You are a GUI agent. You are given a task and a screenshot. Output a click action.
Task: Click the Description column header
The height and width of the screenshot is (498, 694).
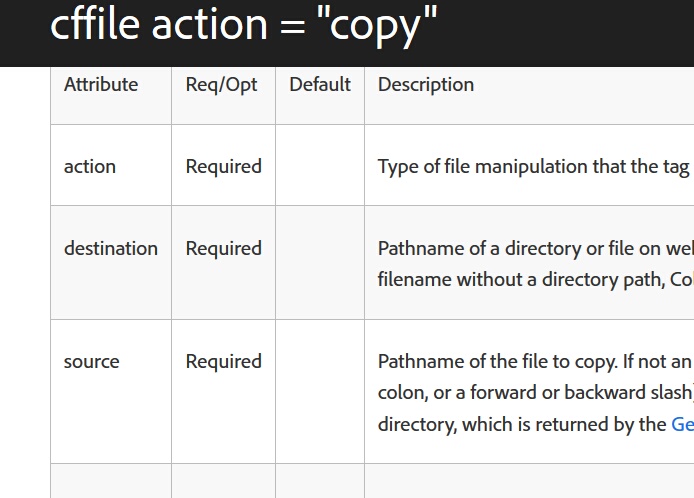[x=426, y=85]
